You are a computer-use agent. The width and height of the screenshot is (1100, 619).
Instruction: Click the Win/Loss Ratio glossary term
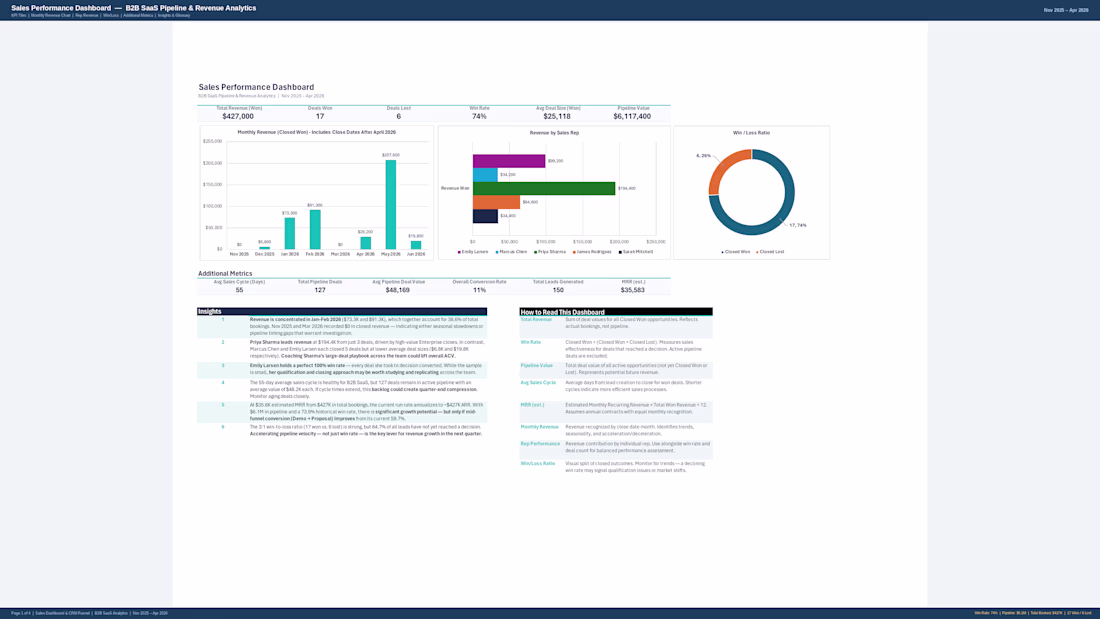click(x=537, y=463)
